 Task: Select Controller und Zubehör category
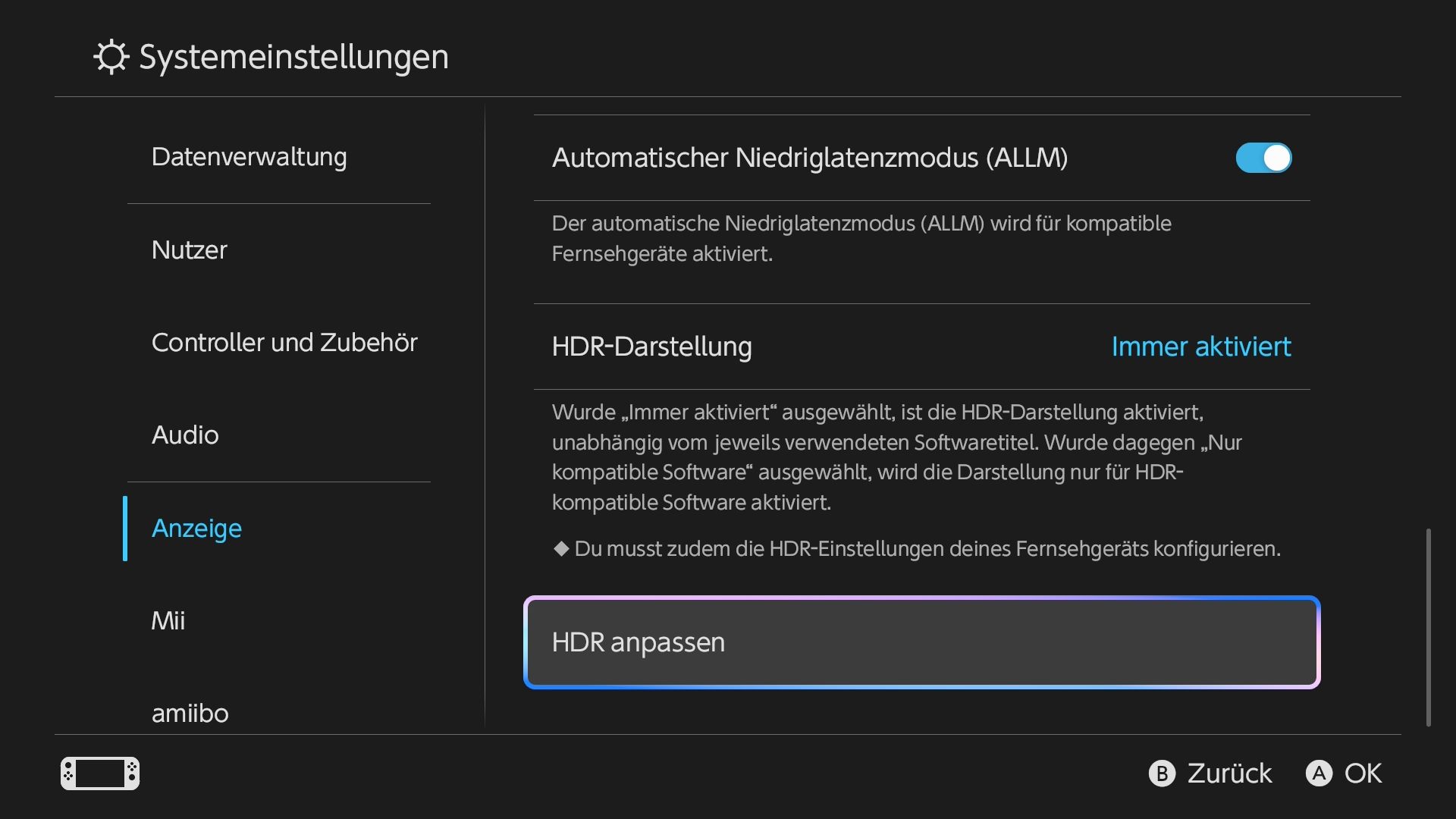point(284,343)
